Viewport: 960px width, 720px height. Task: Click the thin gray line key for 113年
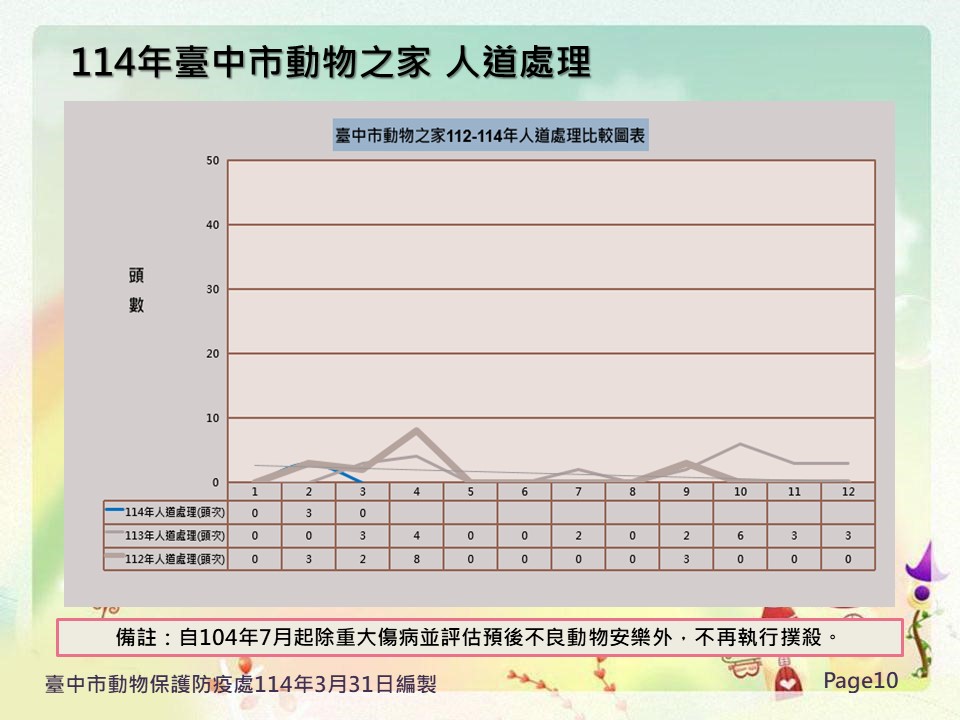click(x=114, y=532)
